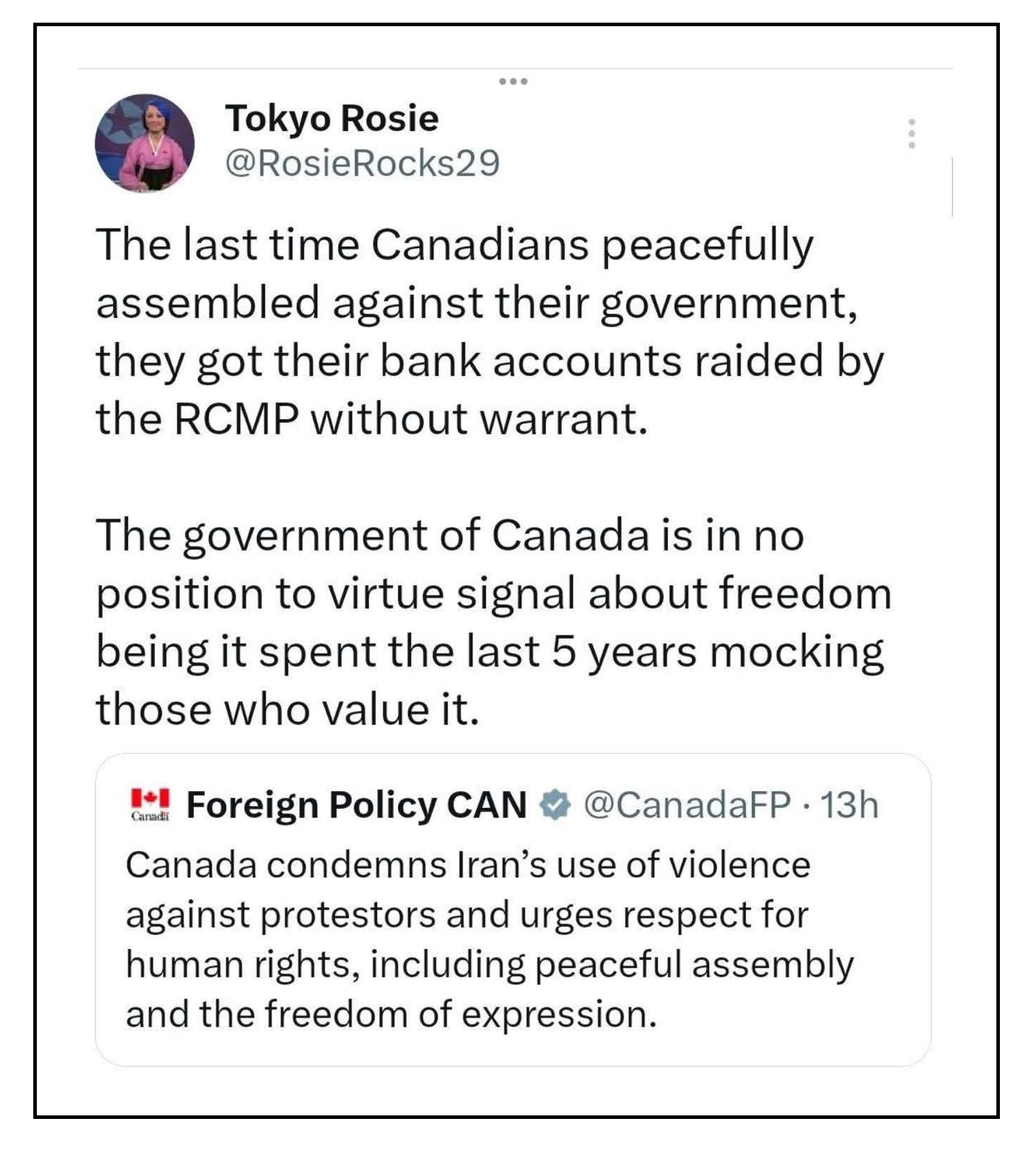Open Tokyo Rosie's profile picture
The width and height of the screenshot is (1036, 1160).
pos(144,143)
